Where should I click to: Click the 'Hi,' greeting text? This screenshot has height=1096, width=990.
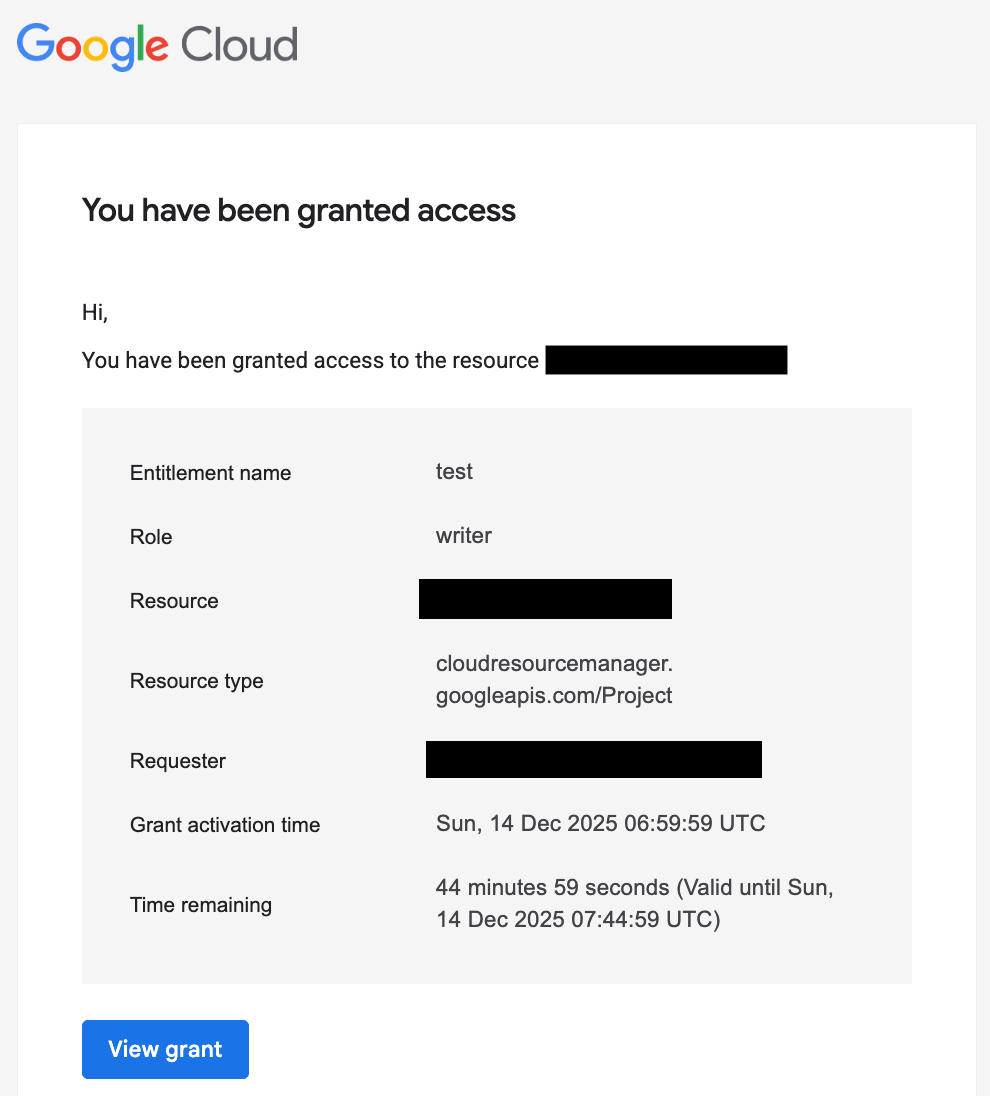[x=94, y=312]
